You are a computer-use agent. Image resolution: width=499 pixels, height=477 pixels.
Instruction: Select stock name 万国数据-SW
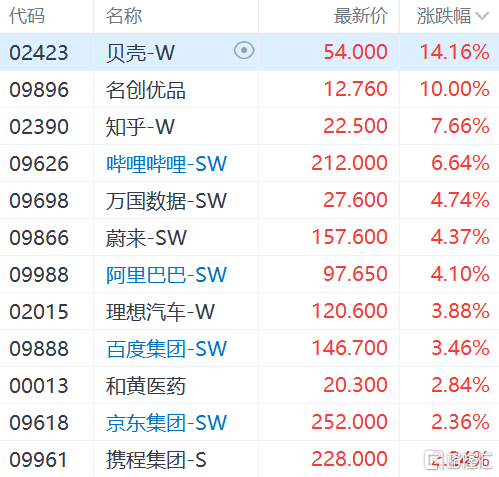(166, 201)
